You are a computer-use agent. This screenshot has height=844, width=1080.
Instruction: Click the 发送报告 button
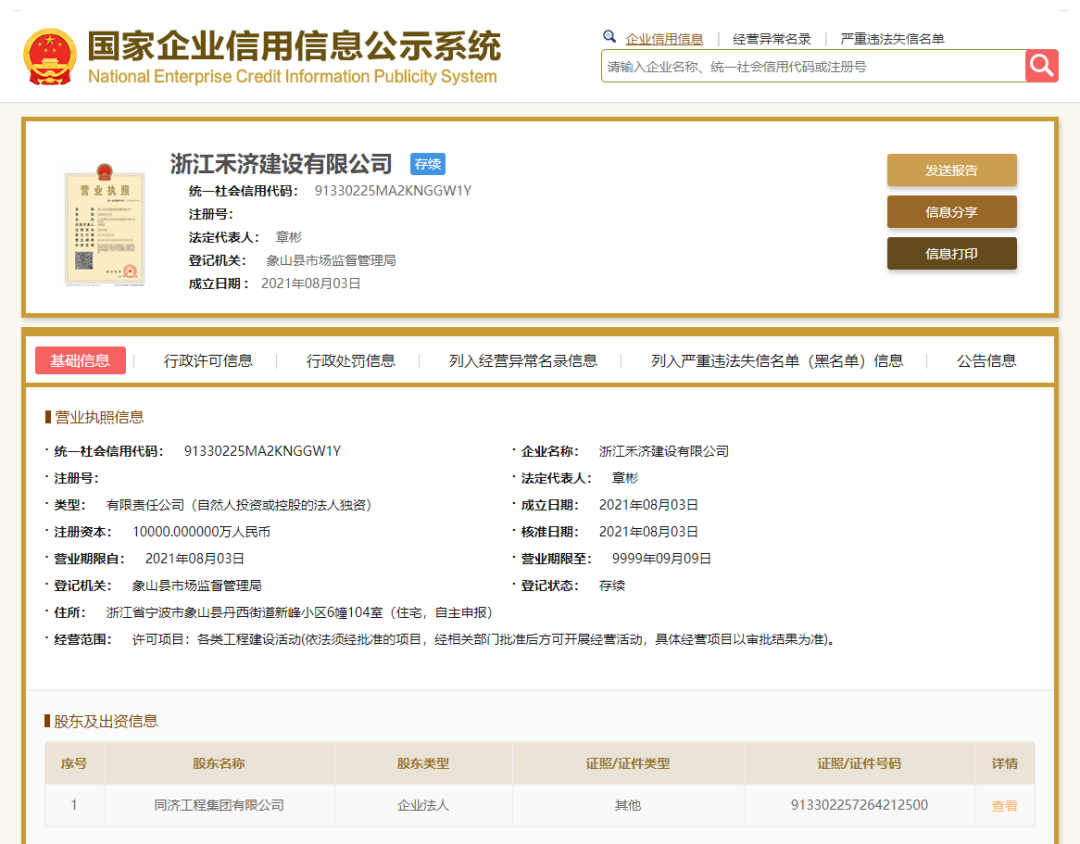click(951, 170)
